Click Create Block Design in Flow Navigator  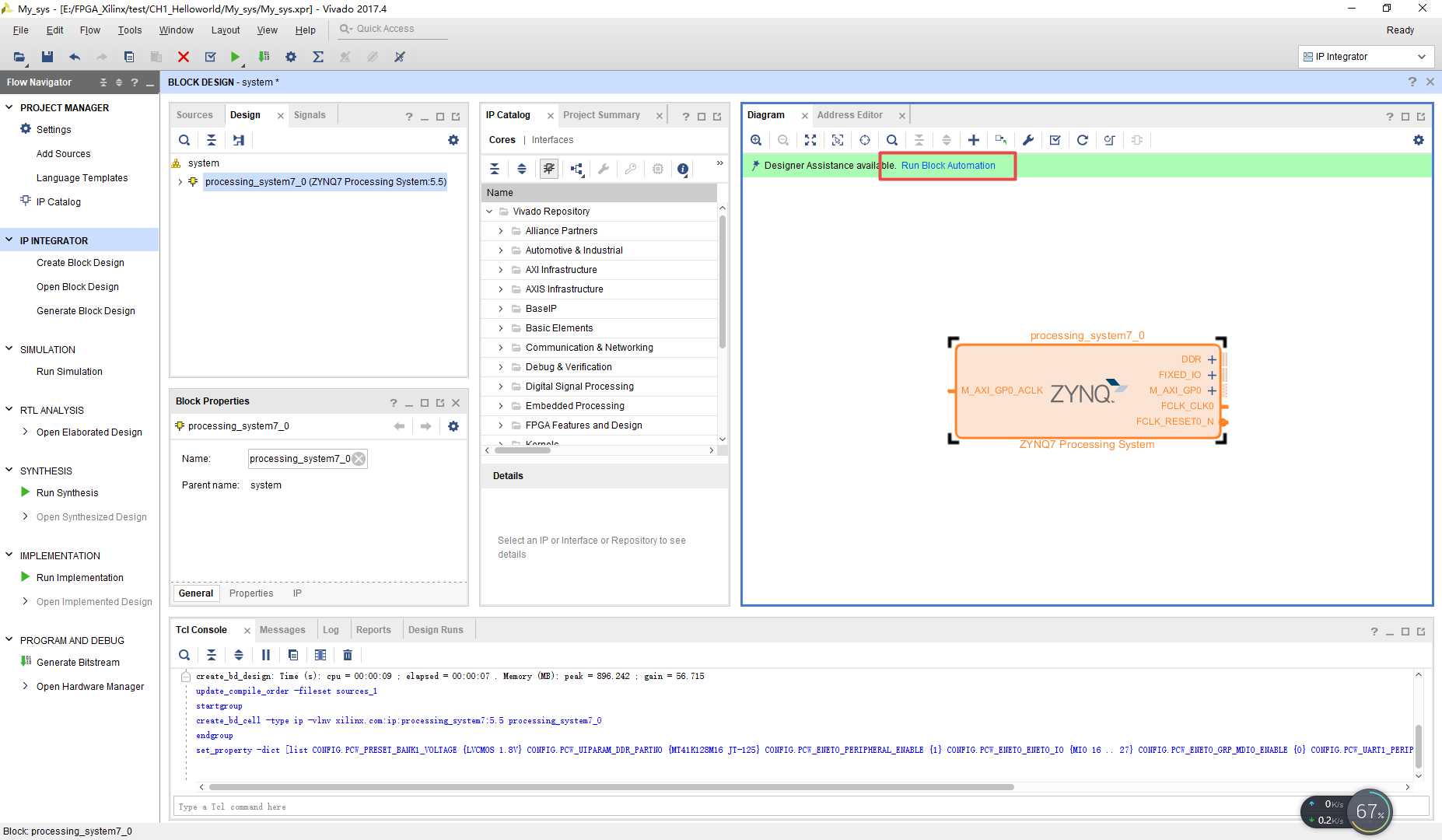point(80,263)
